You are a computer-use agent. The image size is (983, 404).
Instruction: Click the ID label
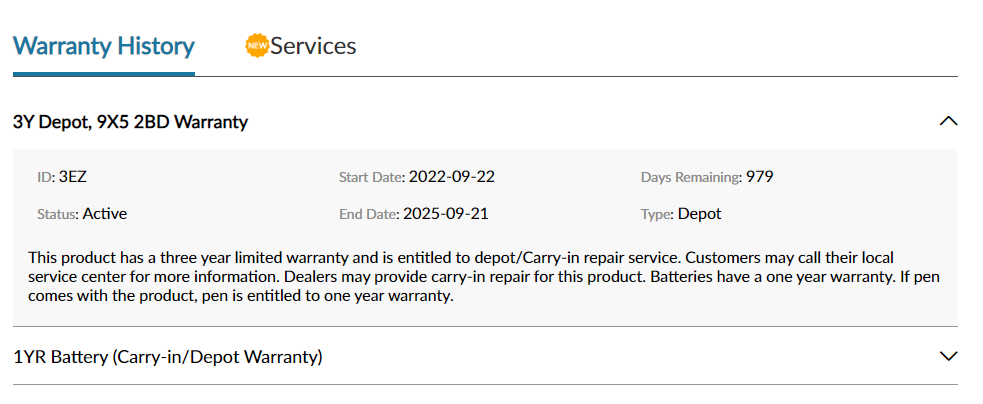pyautogui.click(x=46, y=178)
